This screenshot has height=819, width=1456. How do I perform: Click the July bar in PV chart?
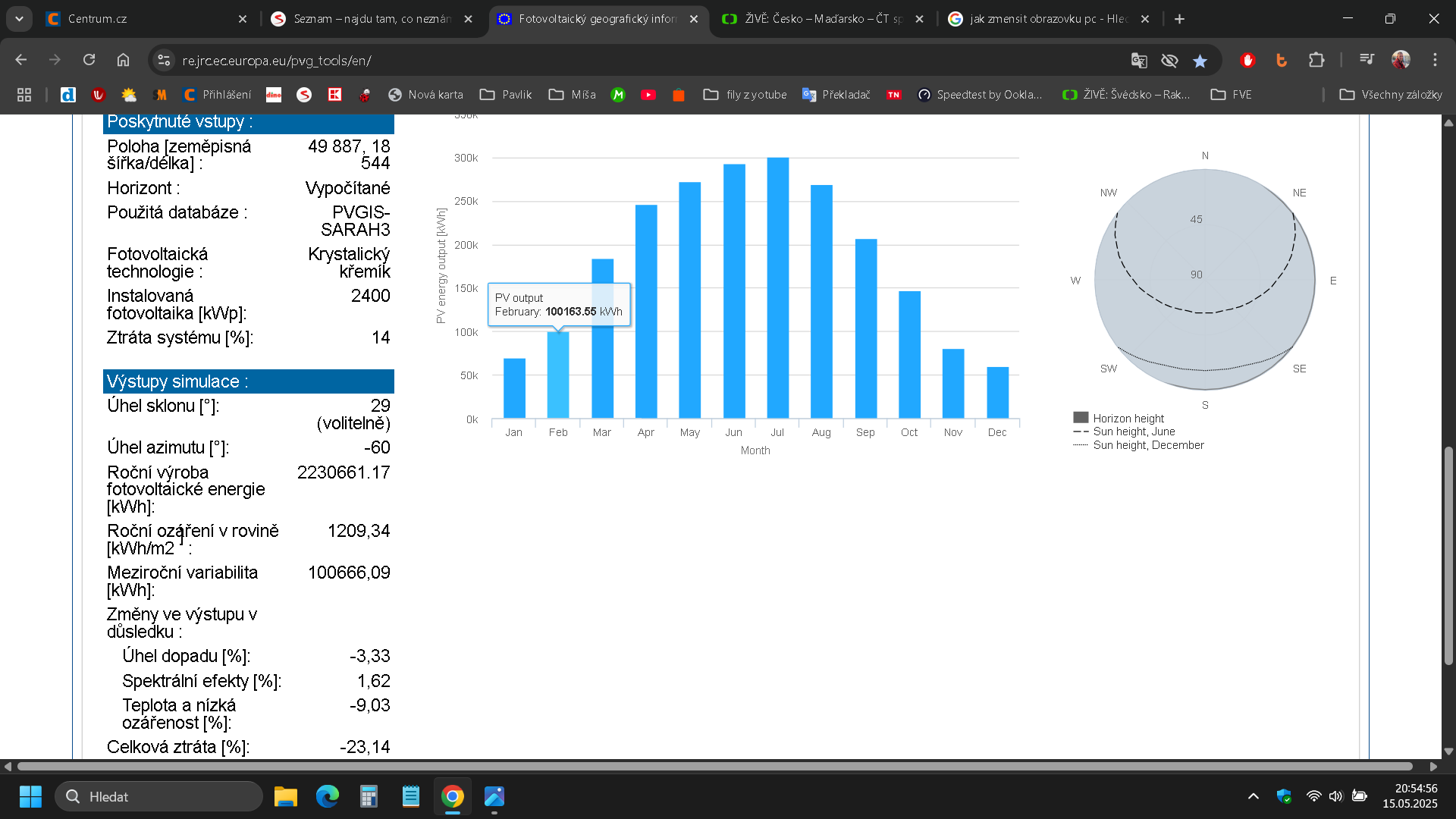click(777, 288)
